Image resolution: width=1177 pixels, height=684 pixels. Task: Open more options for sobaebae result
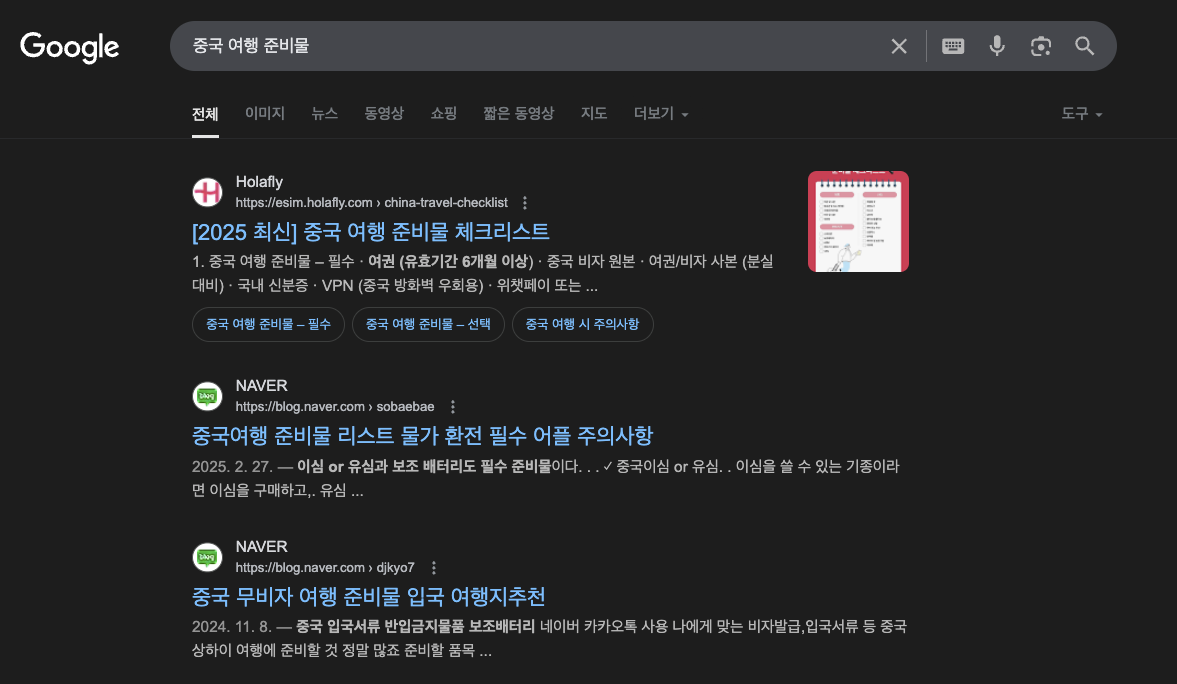tap(453, 407)
